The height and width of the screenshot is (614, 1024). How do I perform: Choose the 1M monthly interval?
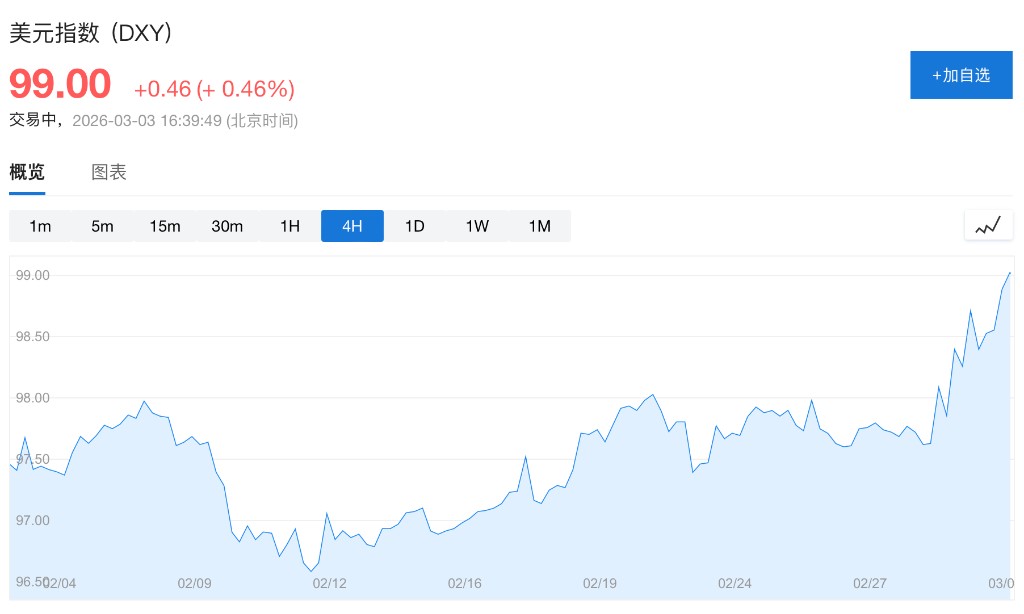pyautogui.click(x=539, y=226)
